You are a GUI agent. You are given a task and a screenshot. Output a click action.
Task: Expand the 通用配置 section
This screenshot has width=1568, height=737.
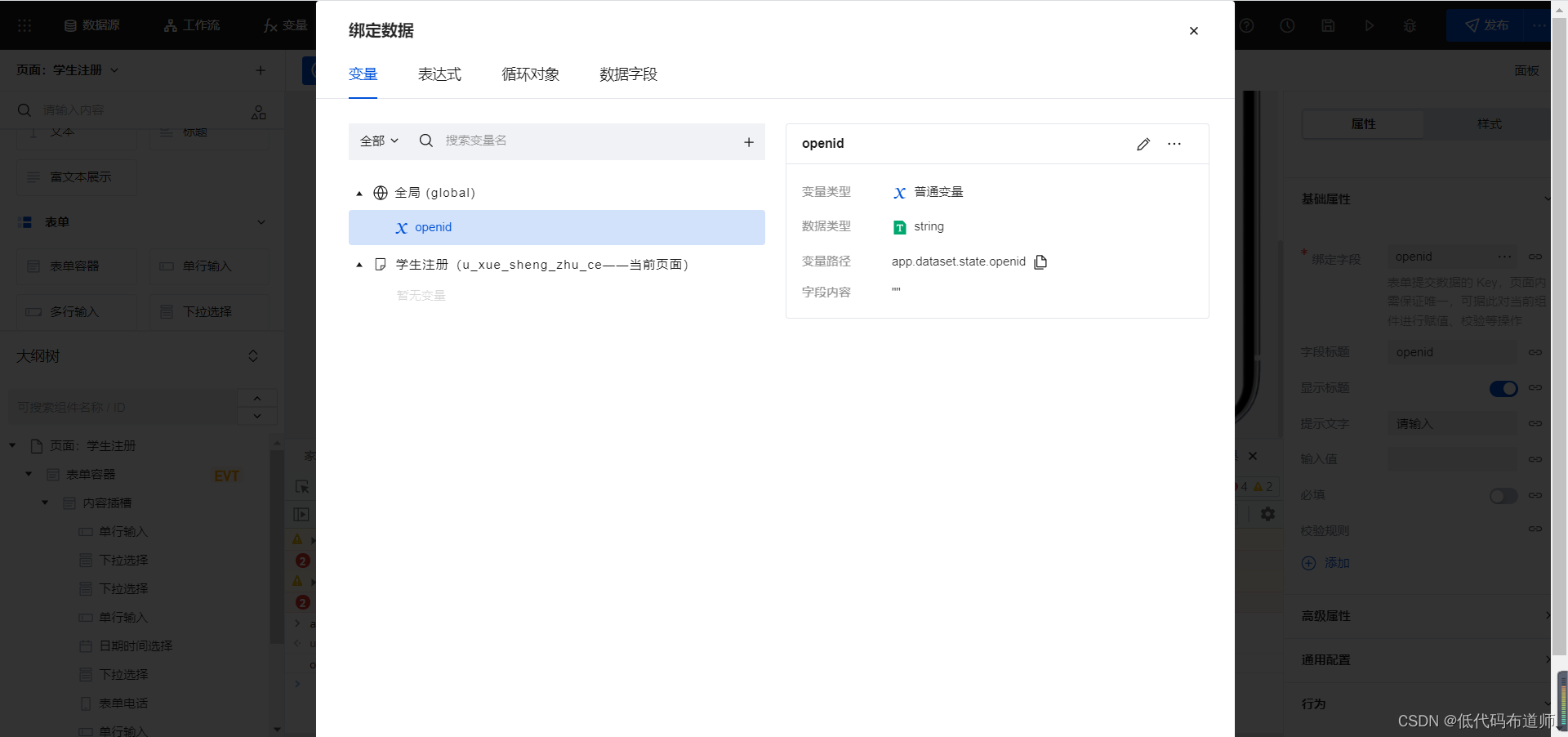tap(1425, 660)
